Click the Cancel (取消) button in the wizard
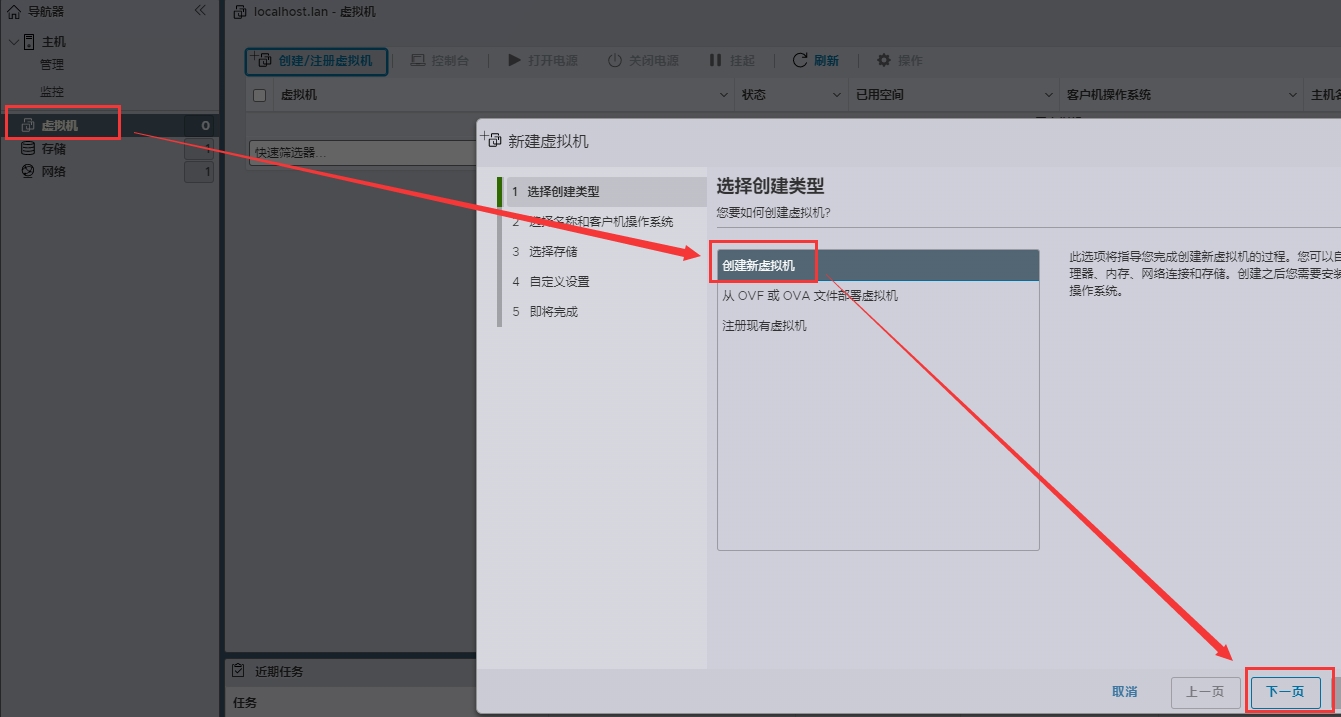The width and height of the screenshot is (1341, 717). tap(1124, 692)
